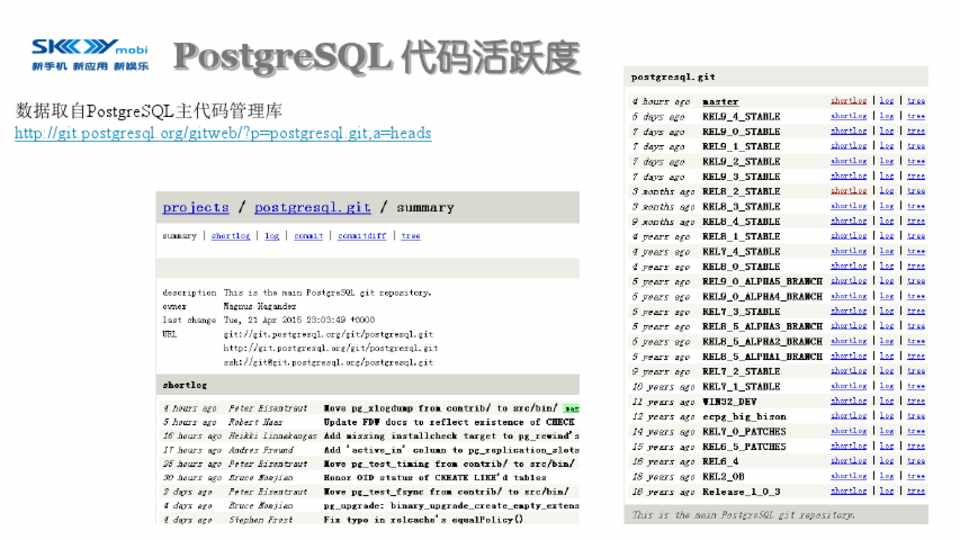Open the WIN32_DEV branch name
Viewport: 960px width, 540px height.
tap(733, 401)
